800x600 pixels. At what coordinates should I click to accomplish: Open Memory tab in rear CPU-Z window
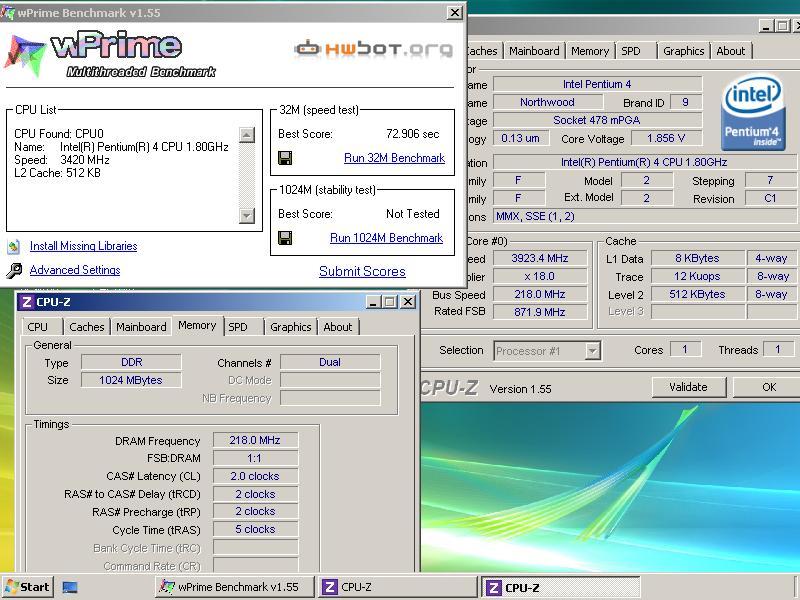click(x=590, y=51)
